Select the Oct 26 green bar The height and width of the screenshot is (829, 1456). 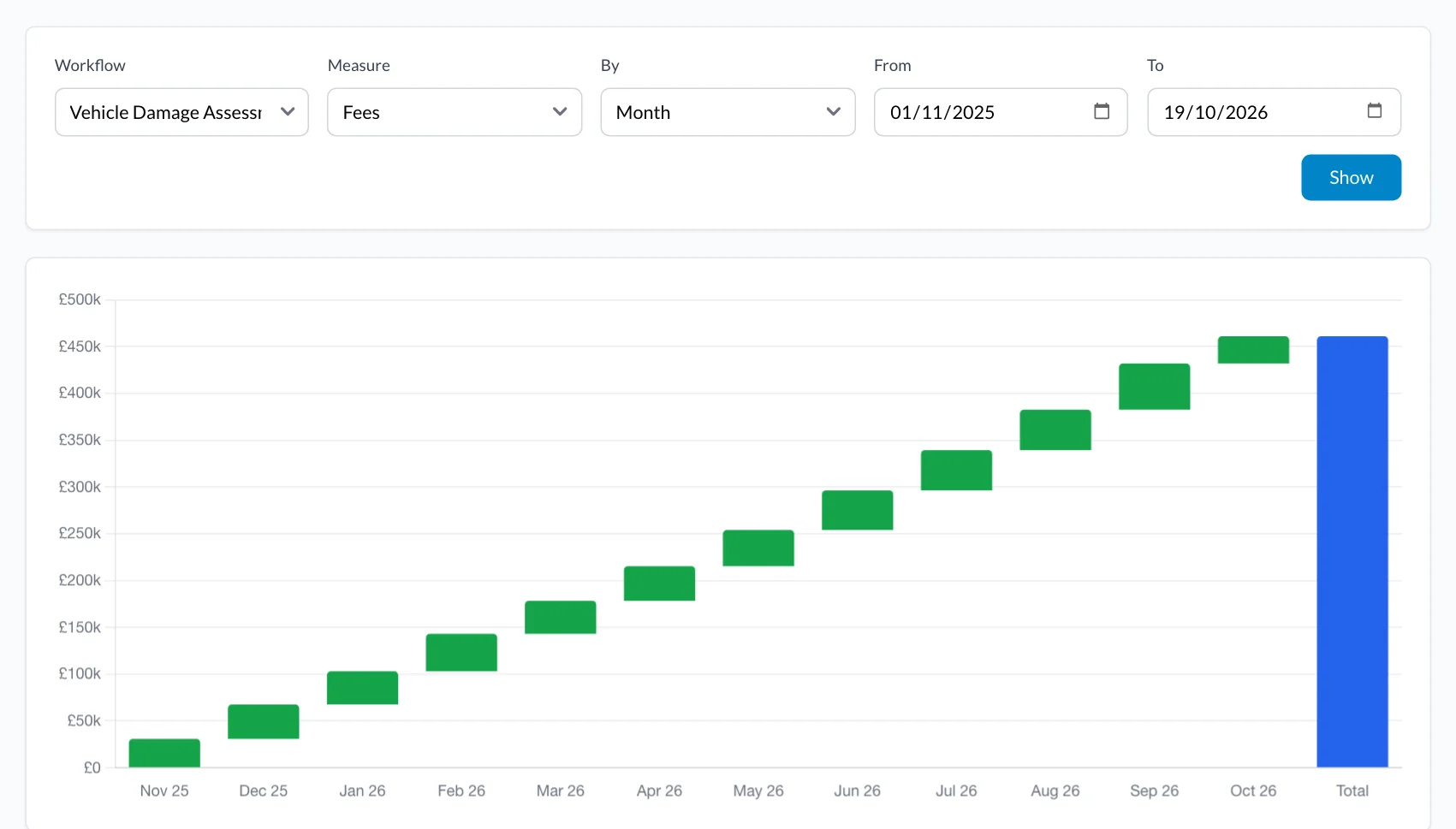tap(1253, 350)
